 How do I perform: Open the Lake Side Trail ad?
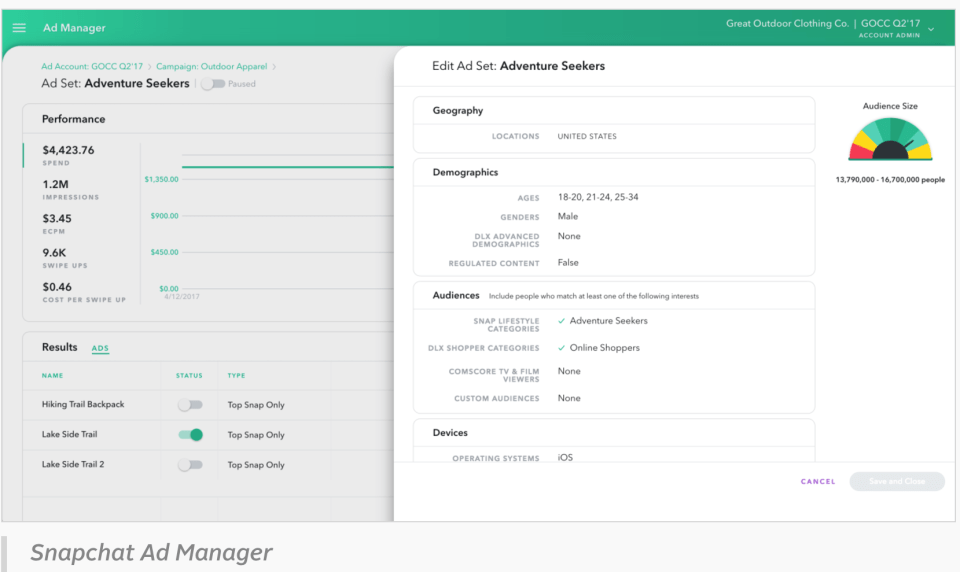pos(70,434)
